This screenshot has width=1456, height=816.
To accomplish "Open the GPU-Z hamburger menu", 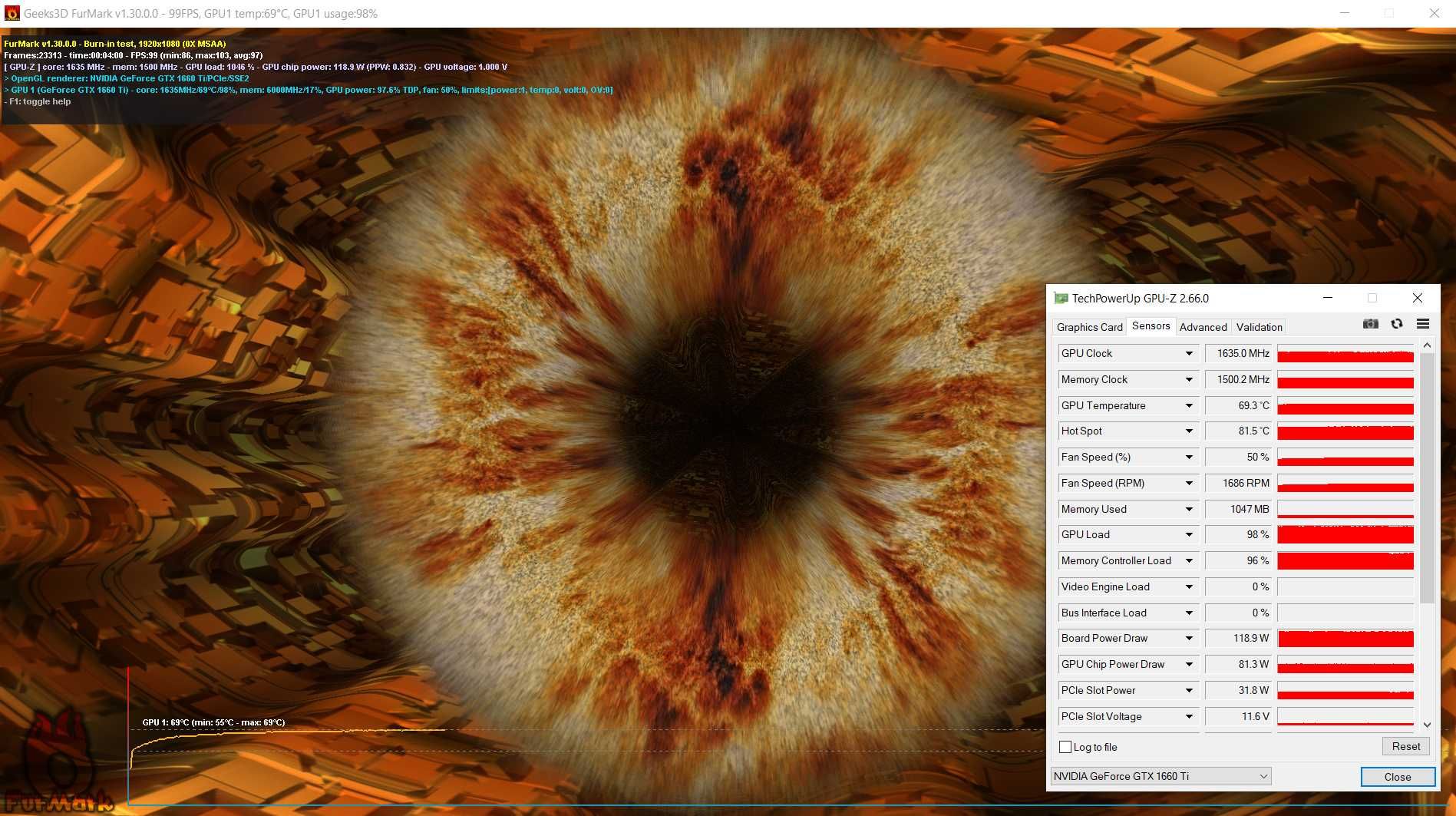I will [x=1422, y=324].
